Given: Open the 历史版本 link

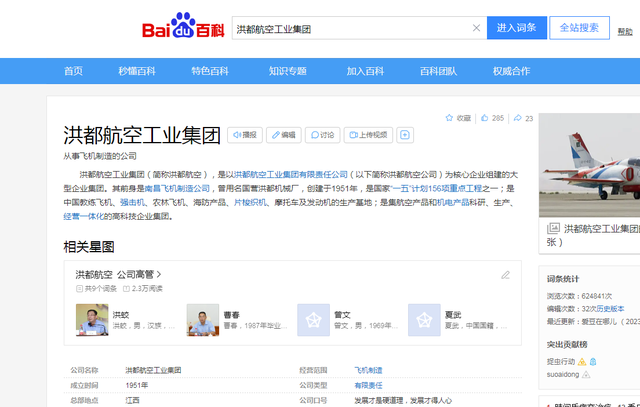Looking at the screenshot, I should coord(610,309).
